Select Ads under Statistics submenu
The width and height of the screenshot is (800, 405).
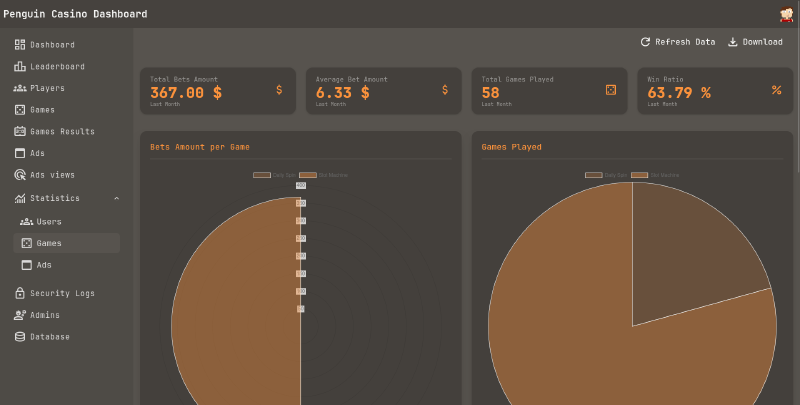tap(44, 265)
